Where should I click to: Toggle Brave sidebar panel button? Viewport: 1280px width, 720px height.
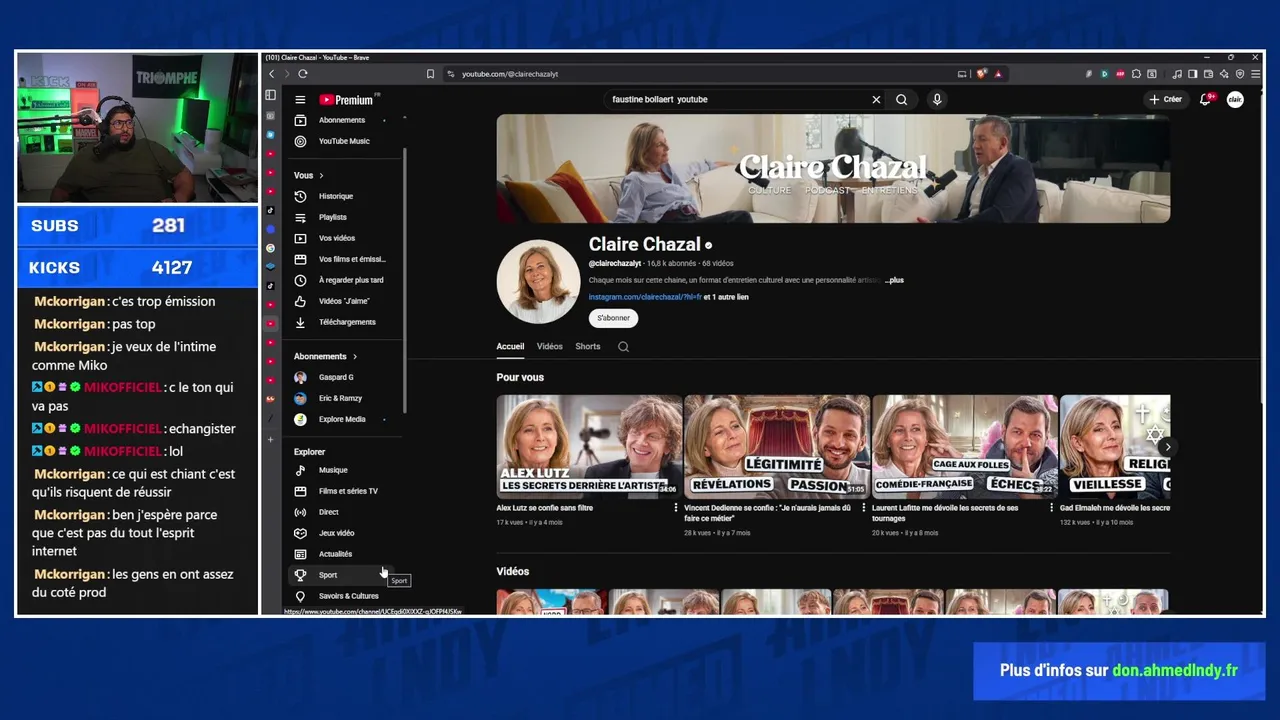click(x=1194, y=74)
